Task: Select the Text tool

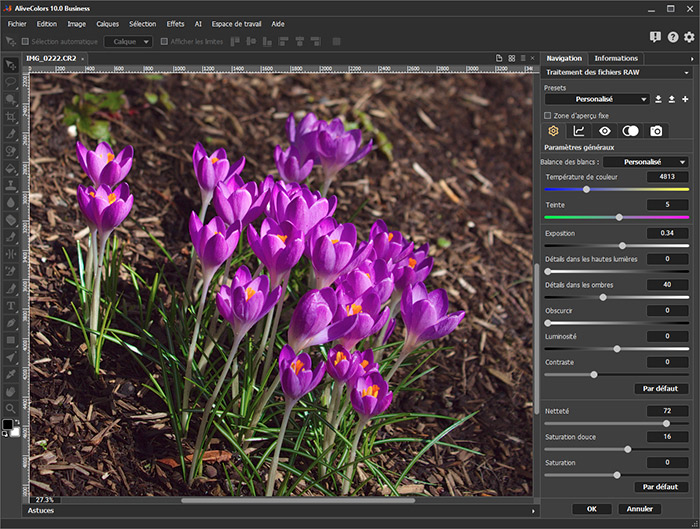Action: pyautogui.click(x=10, y=305)
